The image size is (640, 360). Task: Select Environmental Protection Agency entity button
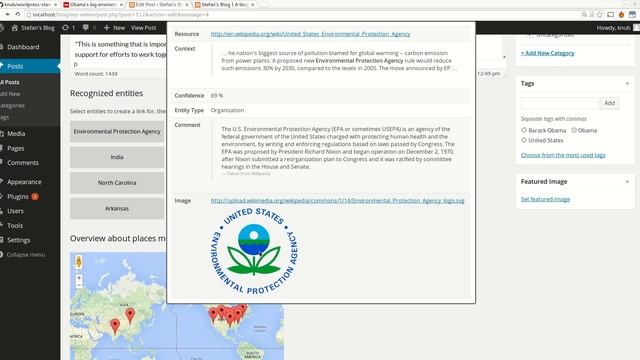point(117,131)
